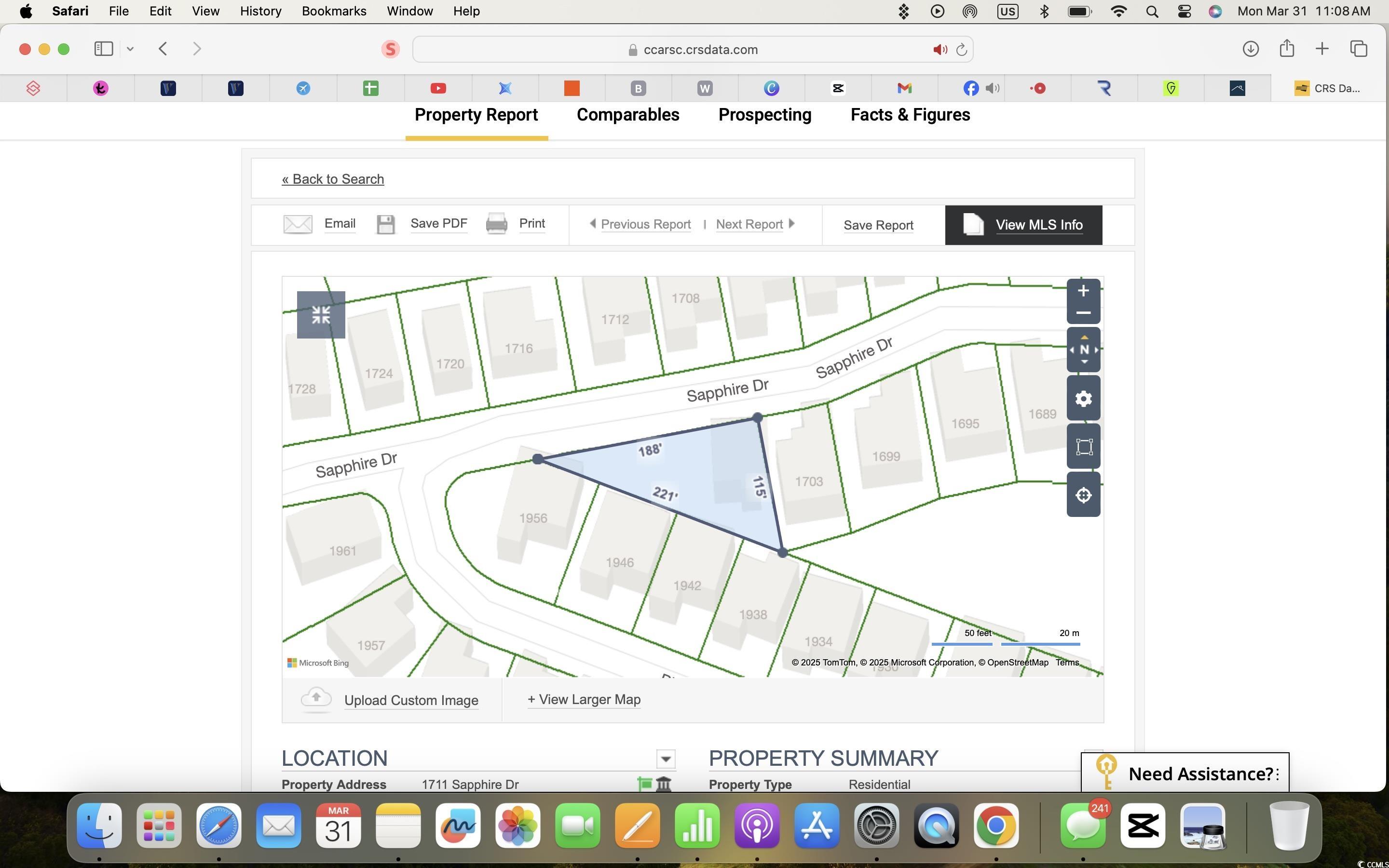Click the Upload Custom Image link
Screen dimensions: 1389x868
click(411, 700)
